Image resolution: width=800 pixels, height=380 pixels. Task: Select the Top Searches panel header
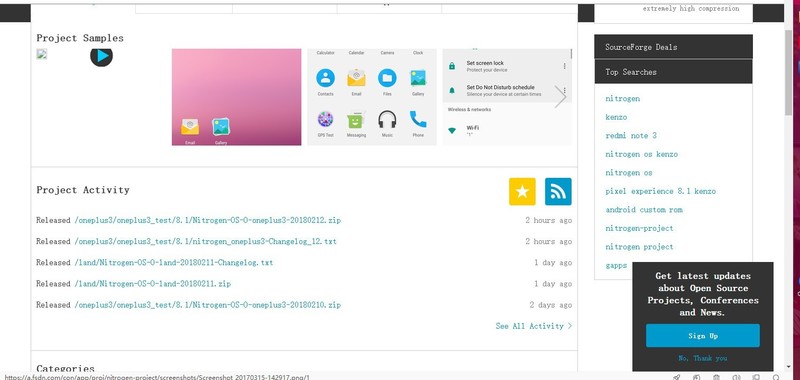(673, 72)
